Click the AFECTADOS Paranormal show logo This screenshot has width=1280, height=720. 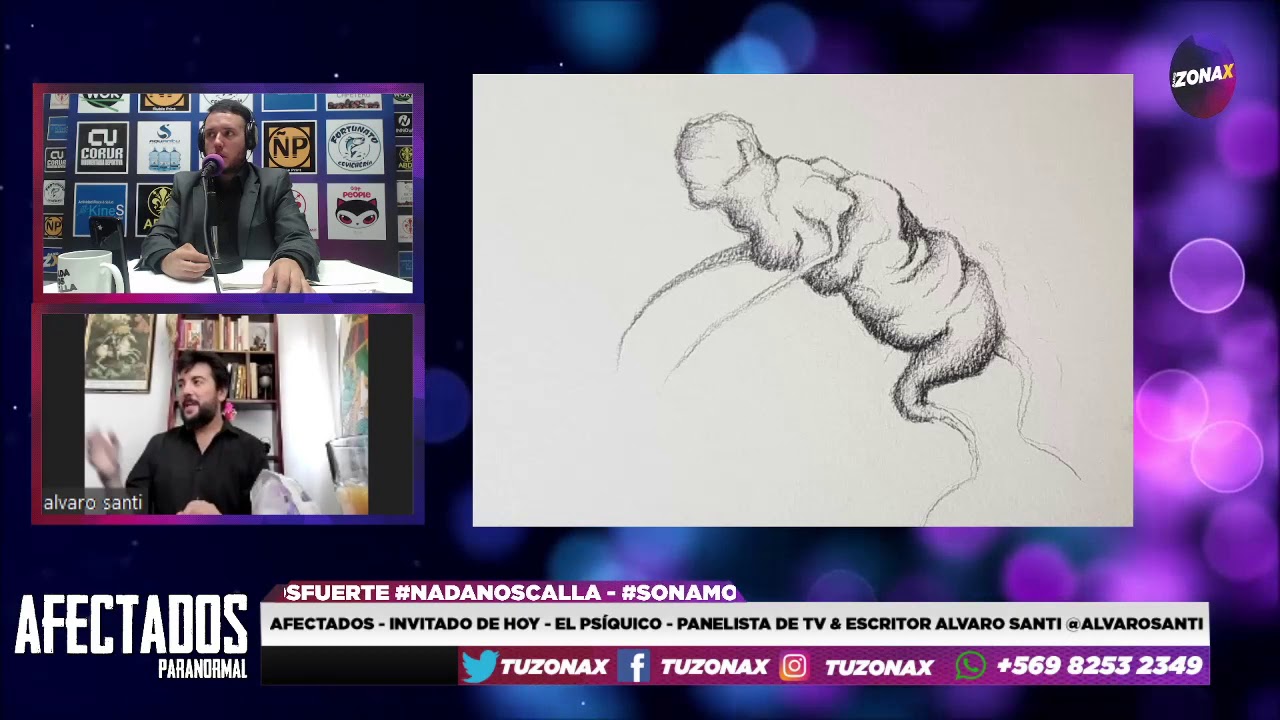click(x=131, y=636)
